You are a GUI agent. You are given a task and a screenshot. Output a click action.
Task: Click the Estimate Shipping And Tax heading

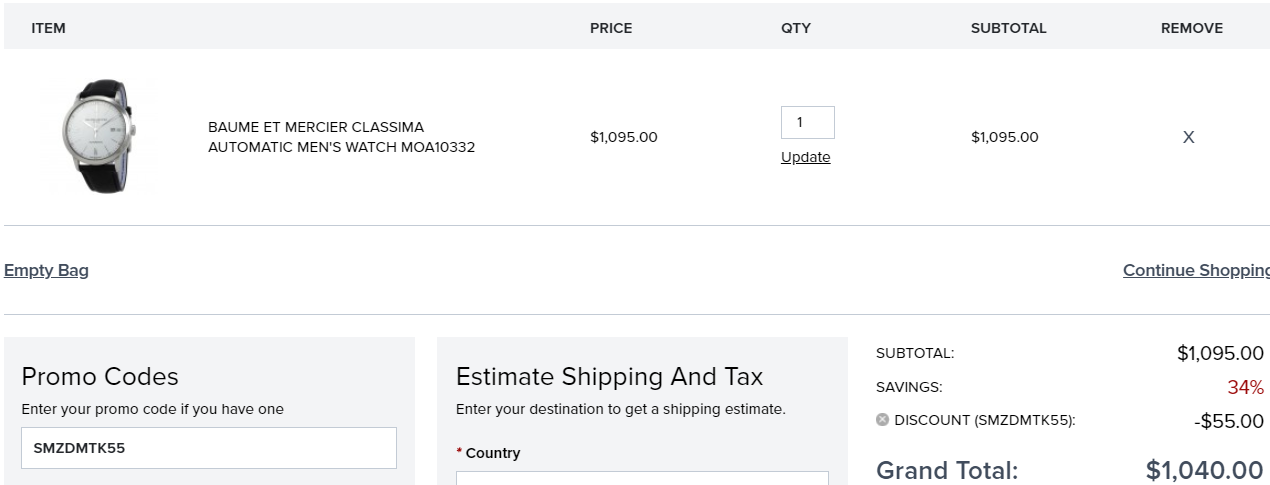click(x=609, y=376)
